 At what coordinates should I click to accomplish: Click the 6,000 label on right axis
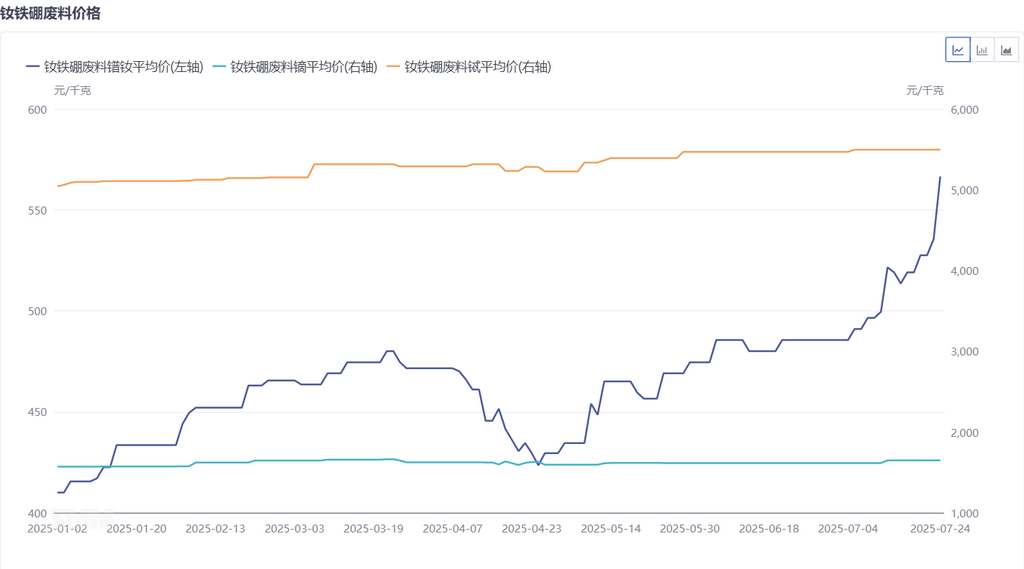[x=964, y=110]
